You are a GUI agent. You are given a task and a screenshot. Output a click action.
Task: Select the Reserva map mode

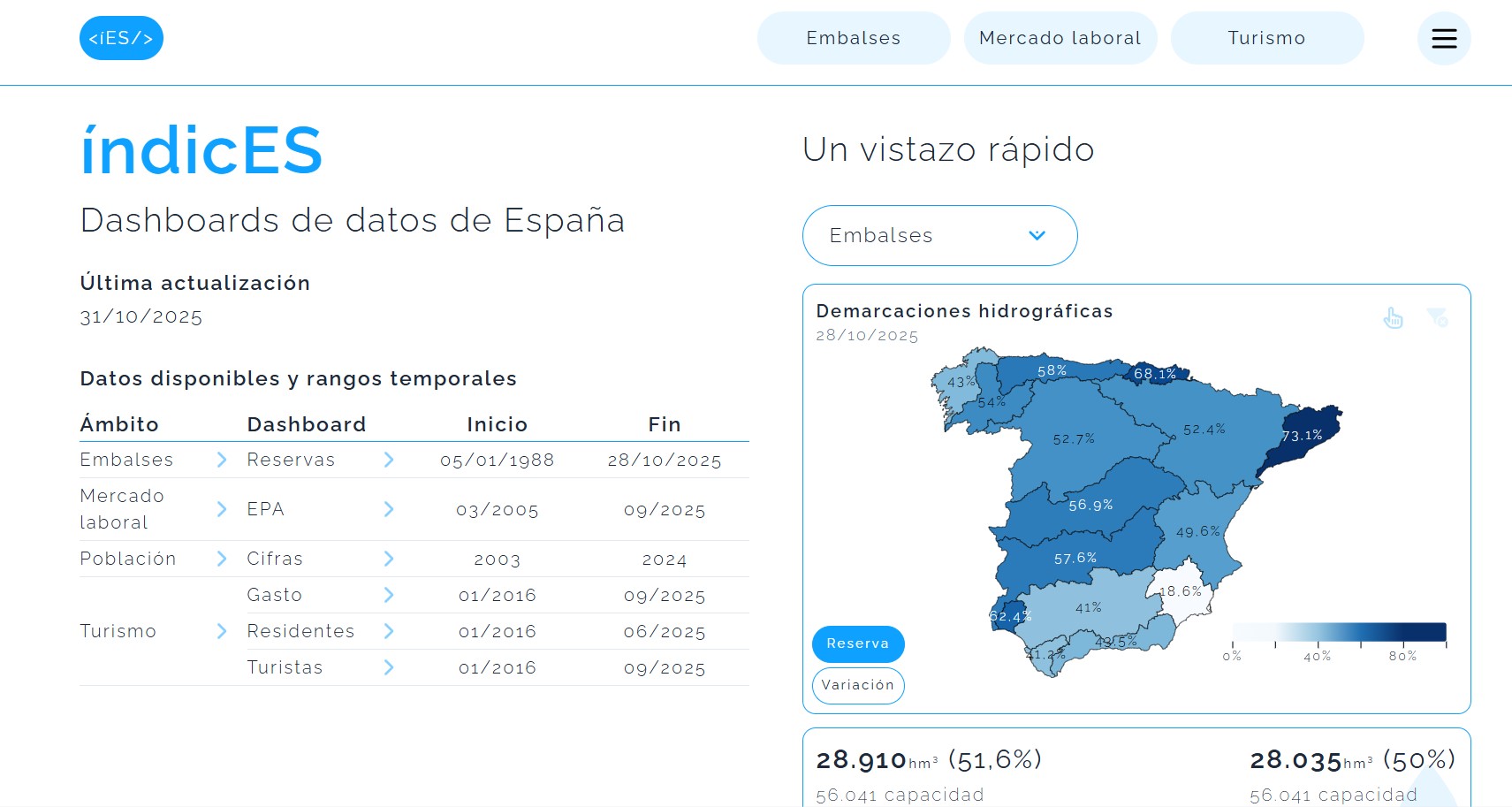[857, 643]
